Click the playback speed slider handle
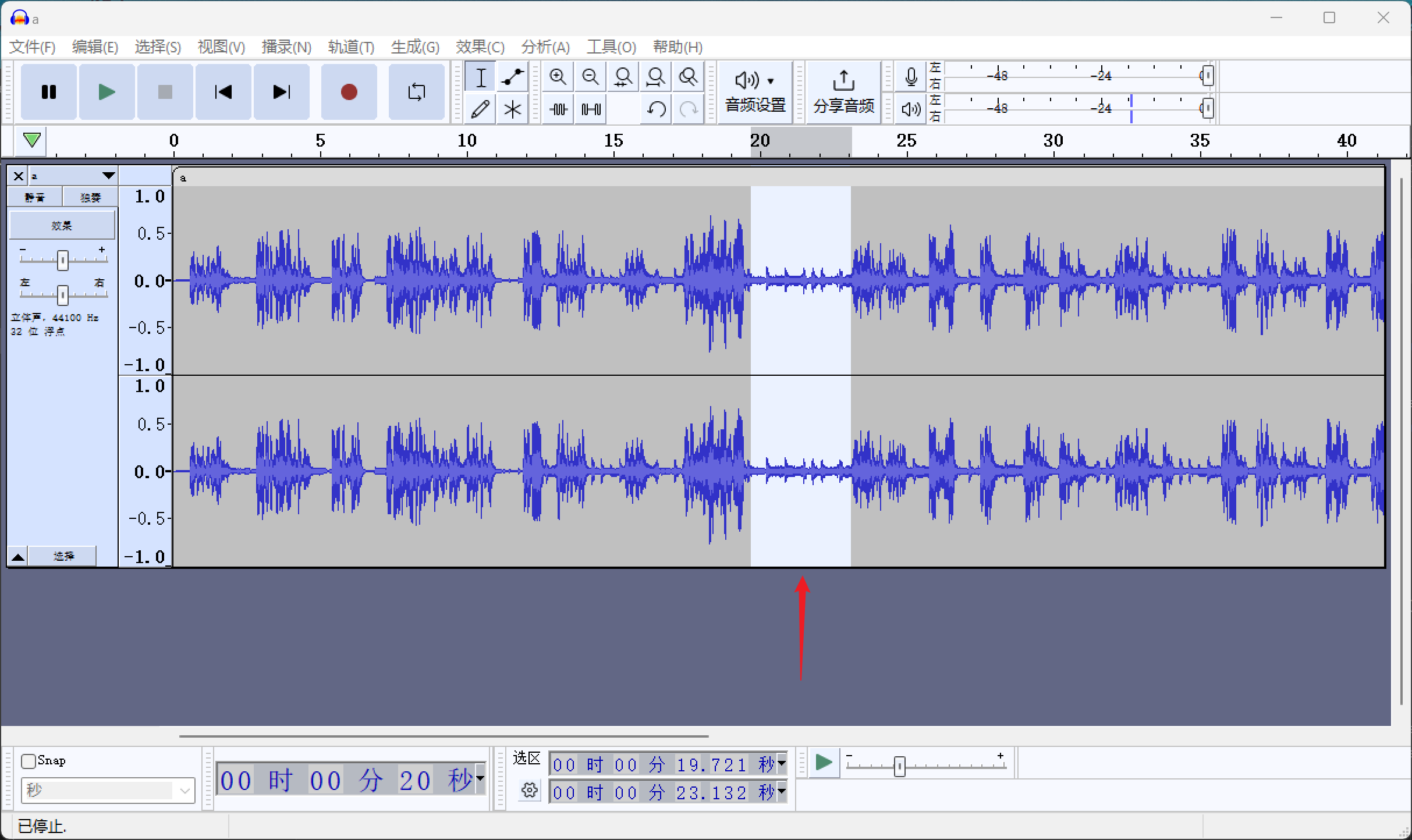 pyautogui.click(x=900, y=766)
